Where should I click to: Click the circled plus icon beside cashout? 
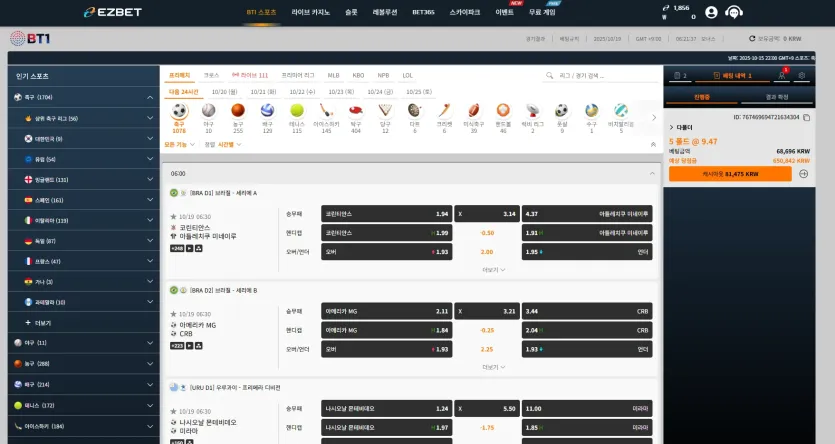tap(804, 174)
